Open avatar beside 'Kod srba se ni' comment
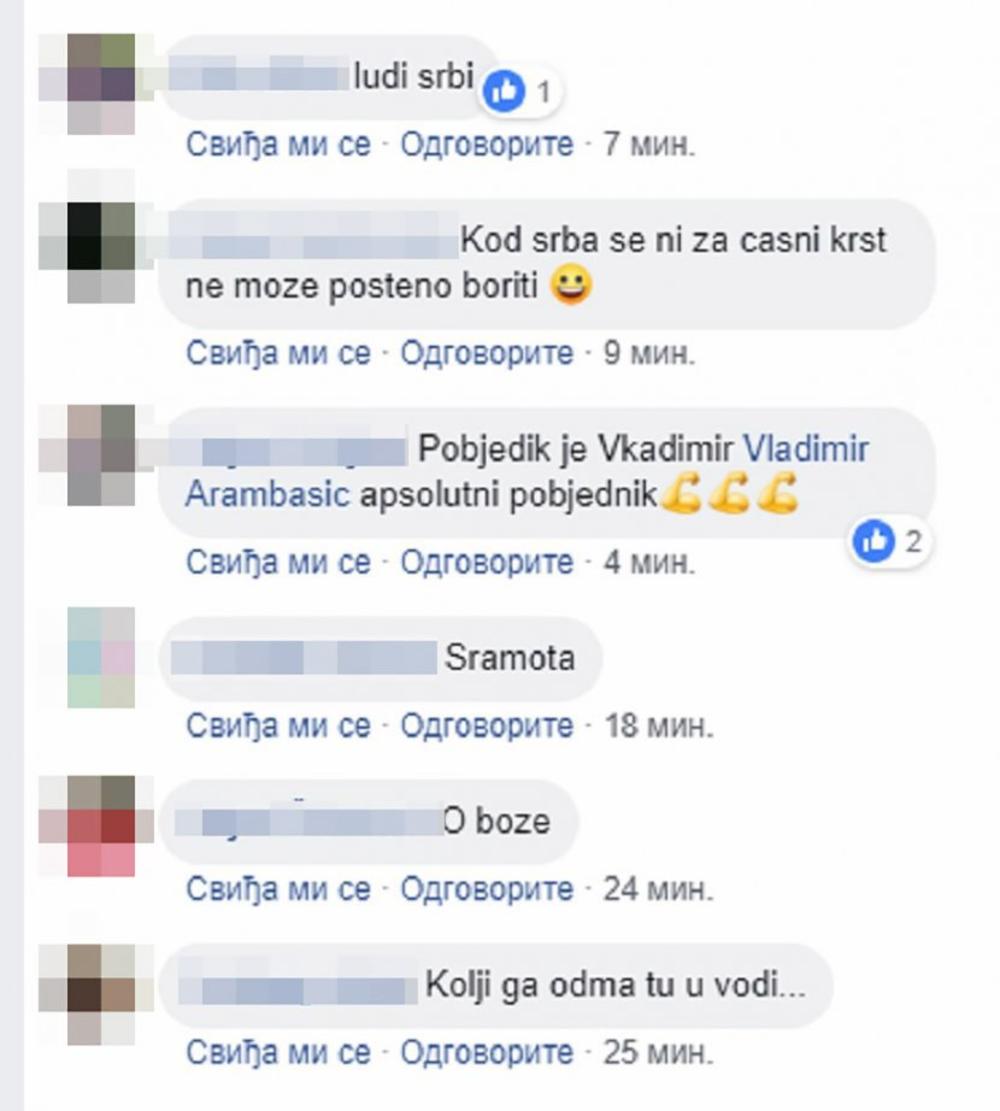The image size is (1000, 1111). (x=101, y=253)
